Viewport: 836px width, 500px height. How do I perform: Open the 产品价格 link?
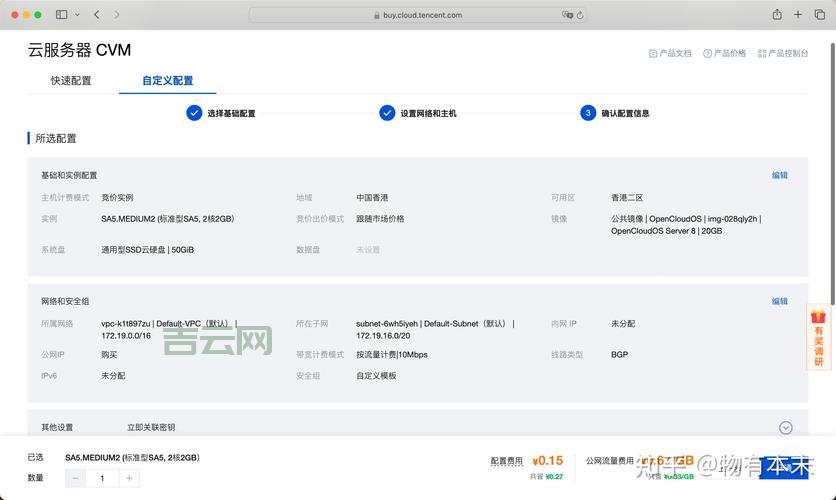click(725, 54)
